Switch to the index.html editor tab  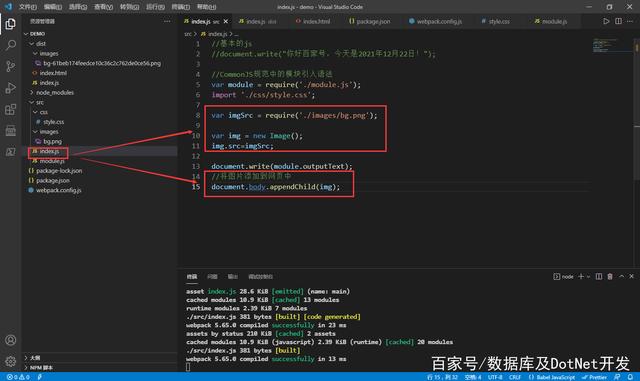(x=314, y=21)
